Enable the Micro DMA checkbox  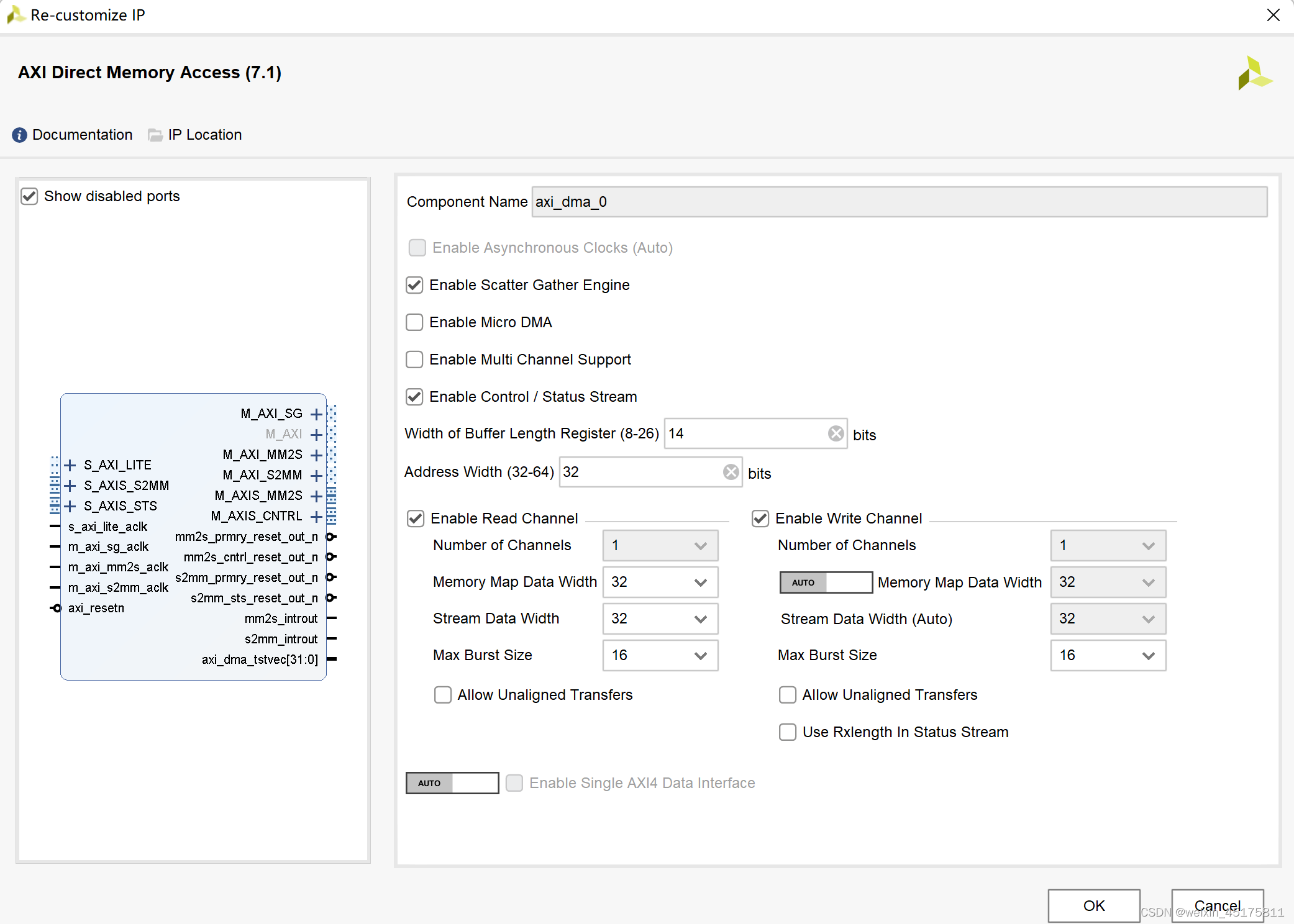coord(414,322)
